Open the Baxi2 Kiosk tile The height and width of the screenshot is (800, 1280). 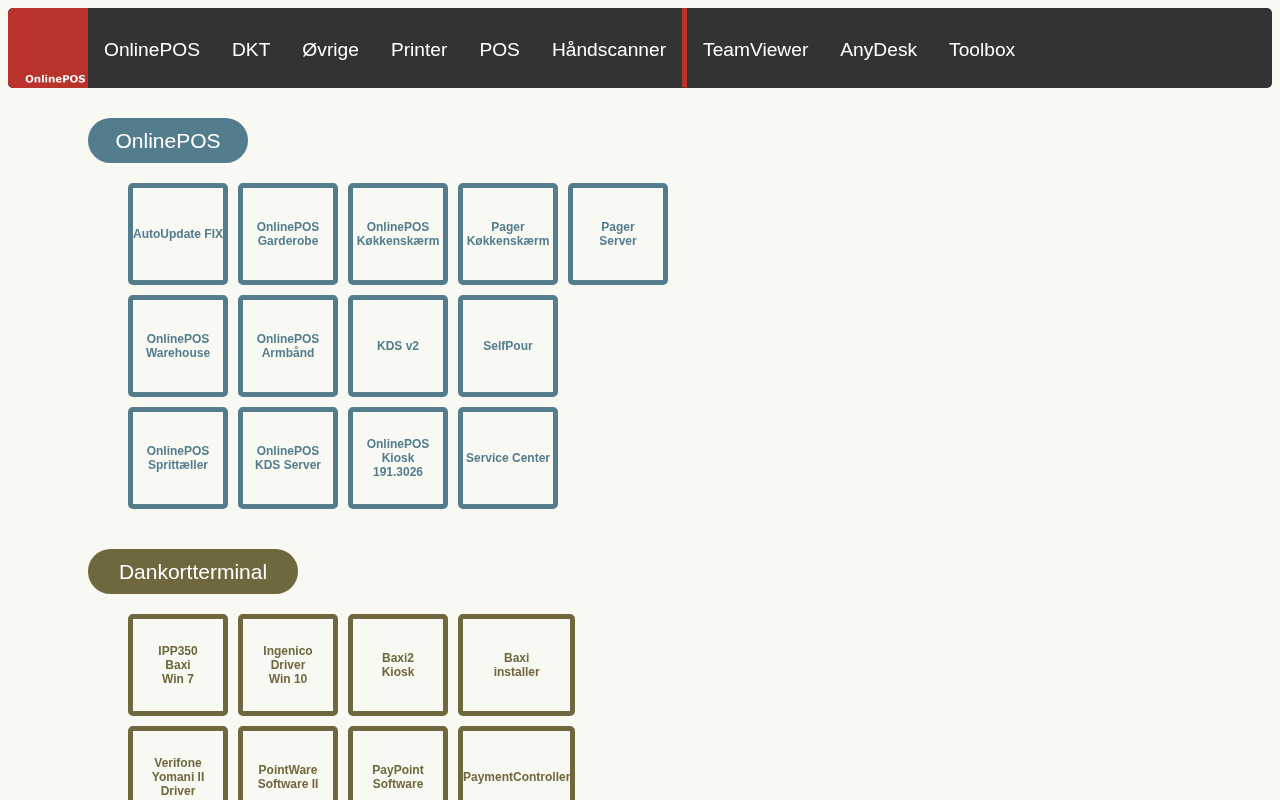pos(398,665)
